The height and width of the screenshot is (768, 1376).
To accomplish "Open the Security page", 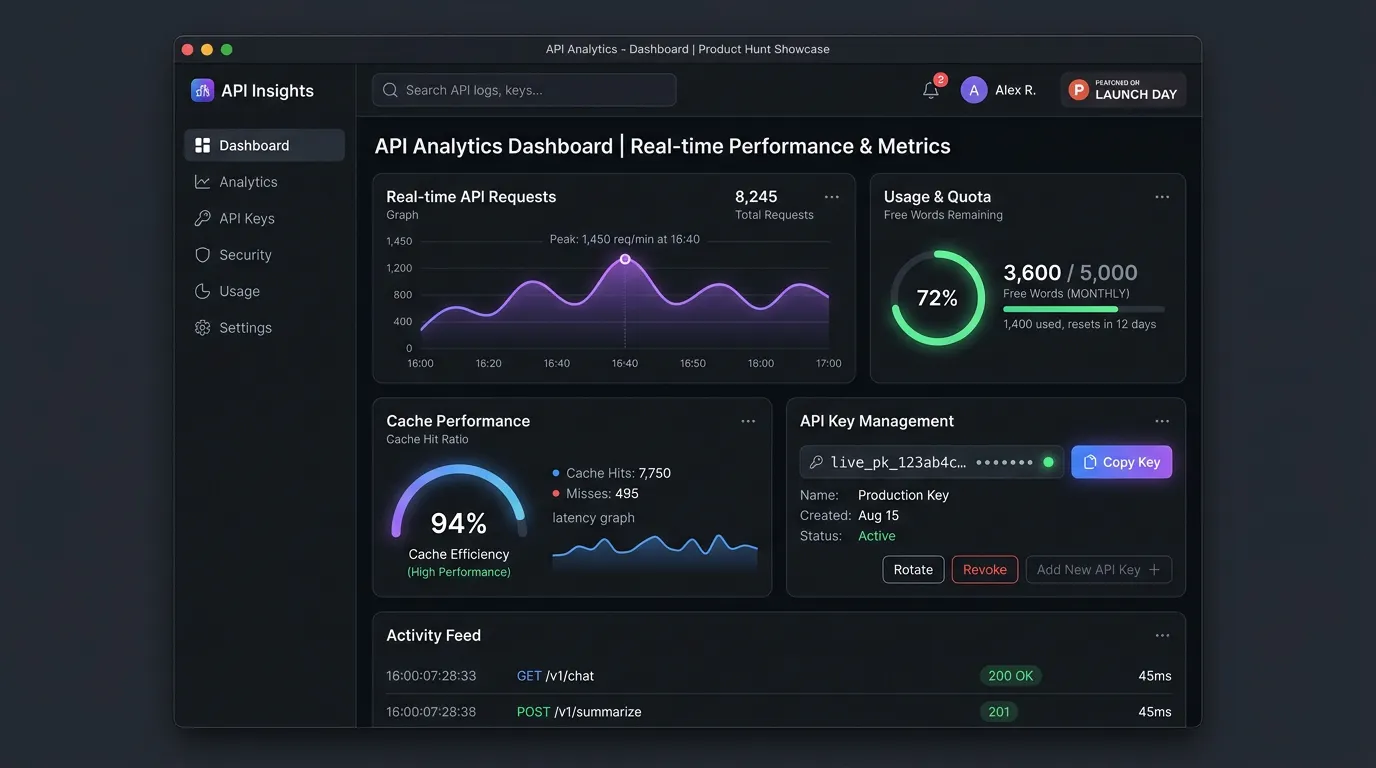I will pyautogui.click(x=264, y=255).
